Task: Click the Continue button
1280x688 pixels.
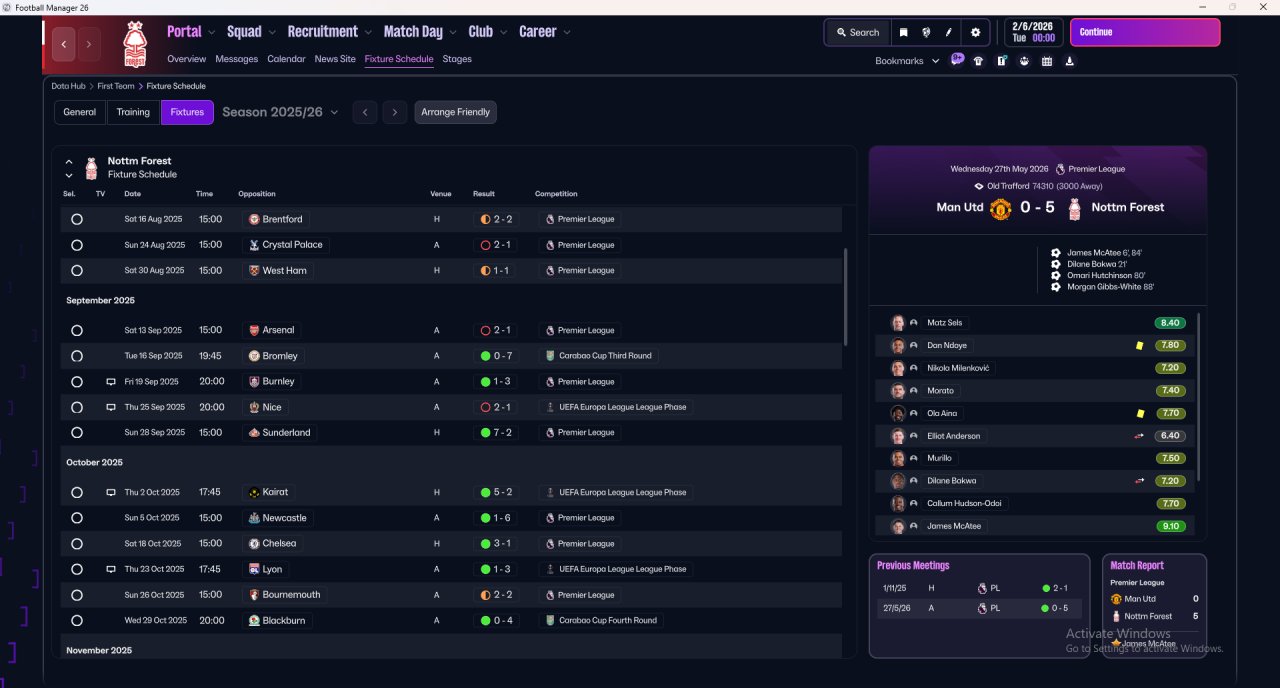Action: coord(1145,32)
